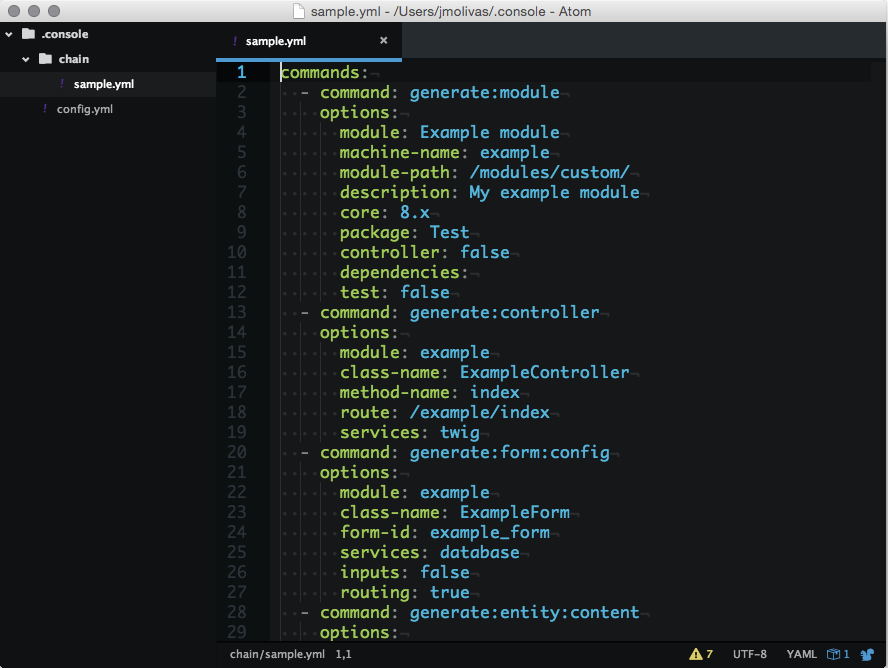Click the chain/sample.yml path in status bar

(x=278, y=654)
